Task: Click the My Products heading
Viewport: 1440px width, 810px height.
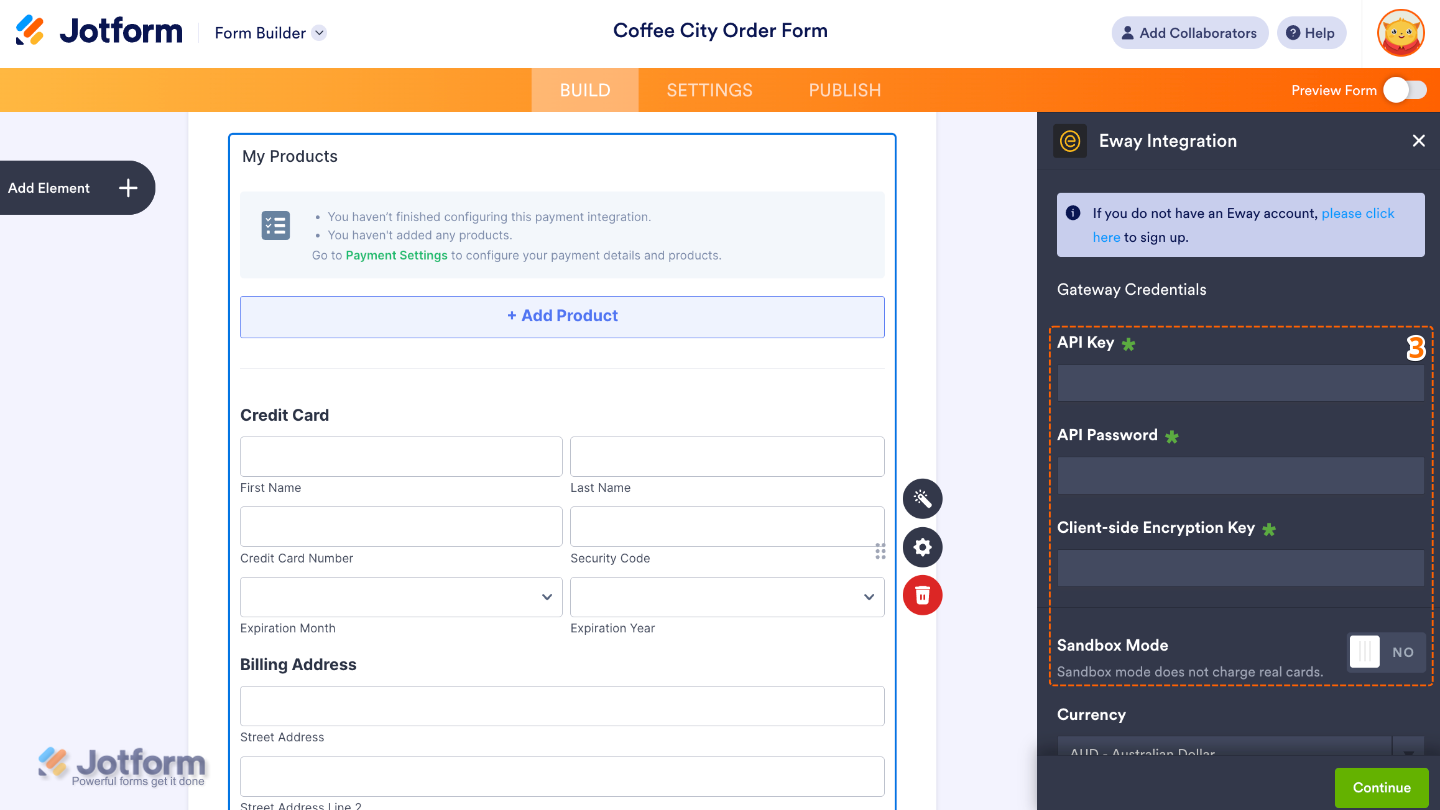Action: point(290,156)
